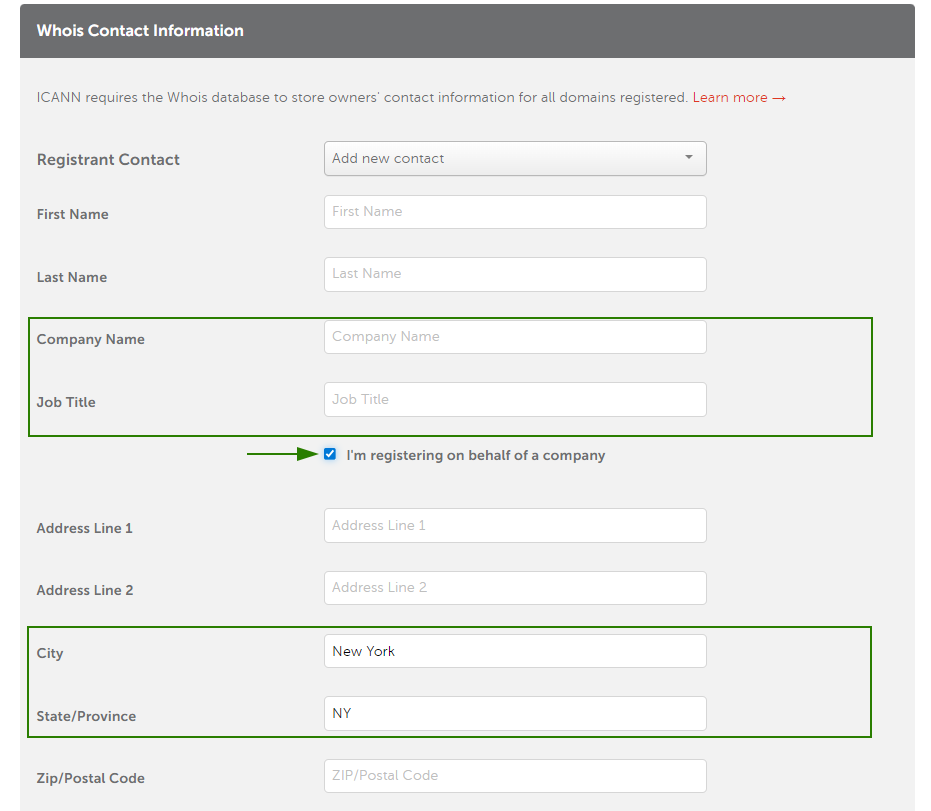
Task: Click the Company Name label text
Action: coord(91,340)
